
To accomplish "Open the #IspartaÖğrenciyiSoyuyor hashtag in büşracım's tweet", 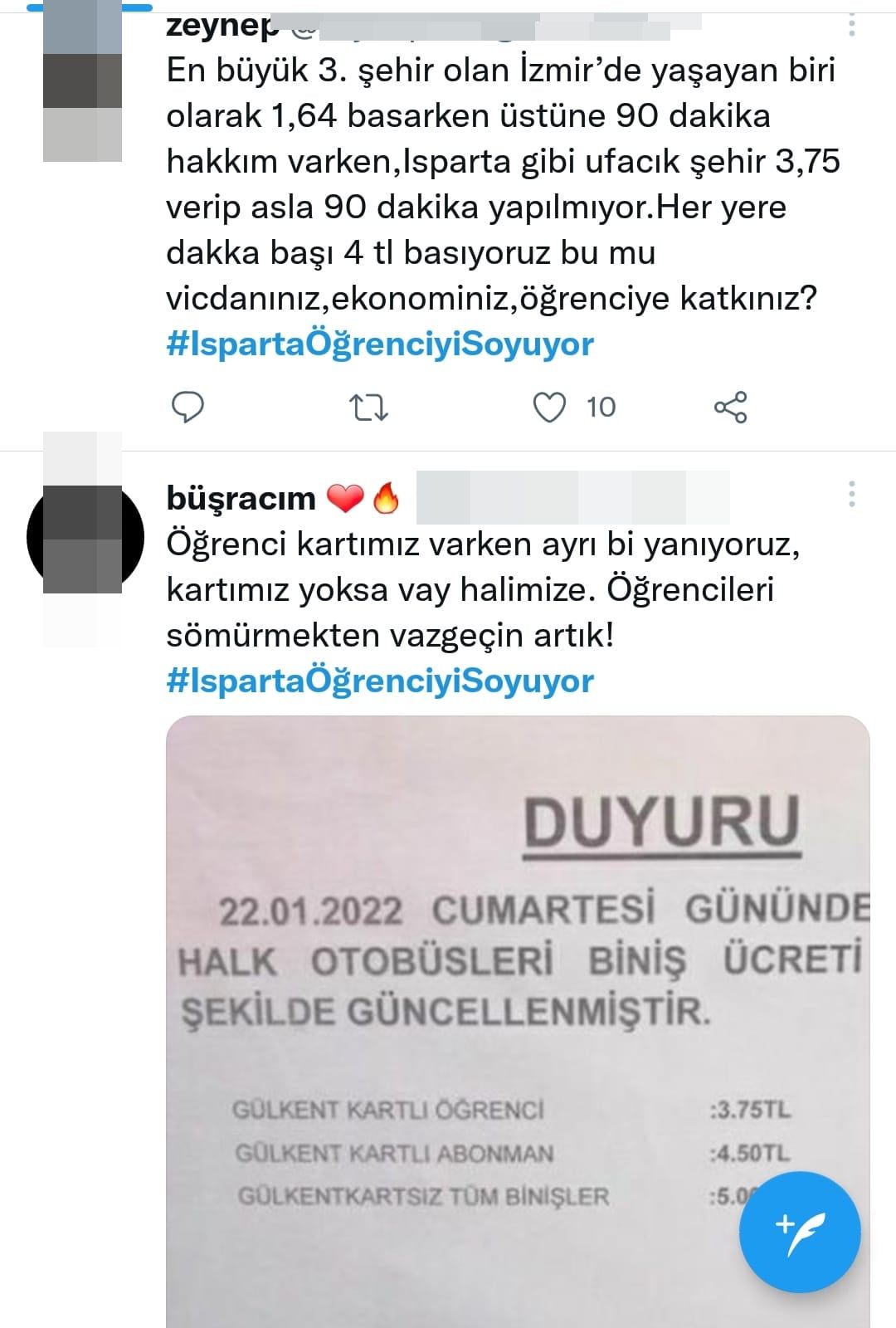I will (380, 681).
